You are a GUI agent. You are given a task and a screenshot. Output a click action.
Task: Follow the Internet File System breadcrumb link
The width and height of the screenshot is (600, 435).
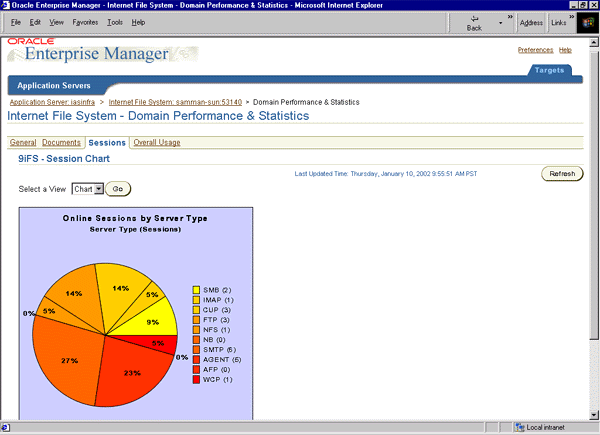(x=175, y=102)
